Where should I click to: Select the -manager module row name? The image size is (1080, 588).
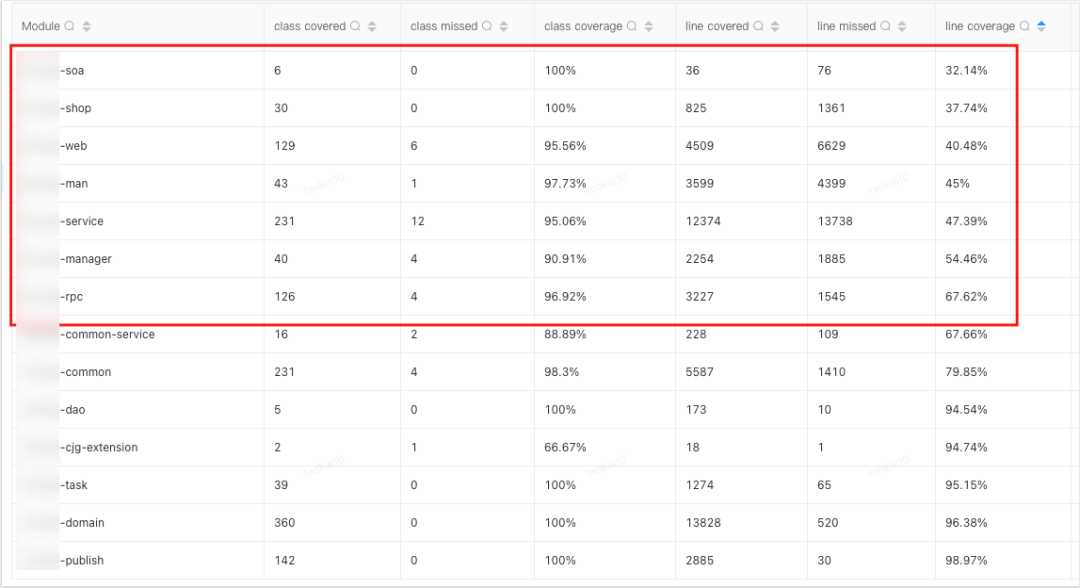(x=85, y=259)
